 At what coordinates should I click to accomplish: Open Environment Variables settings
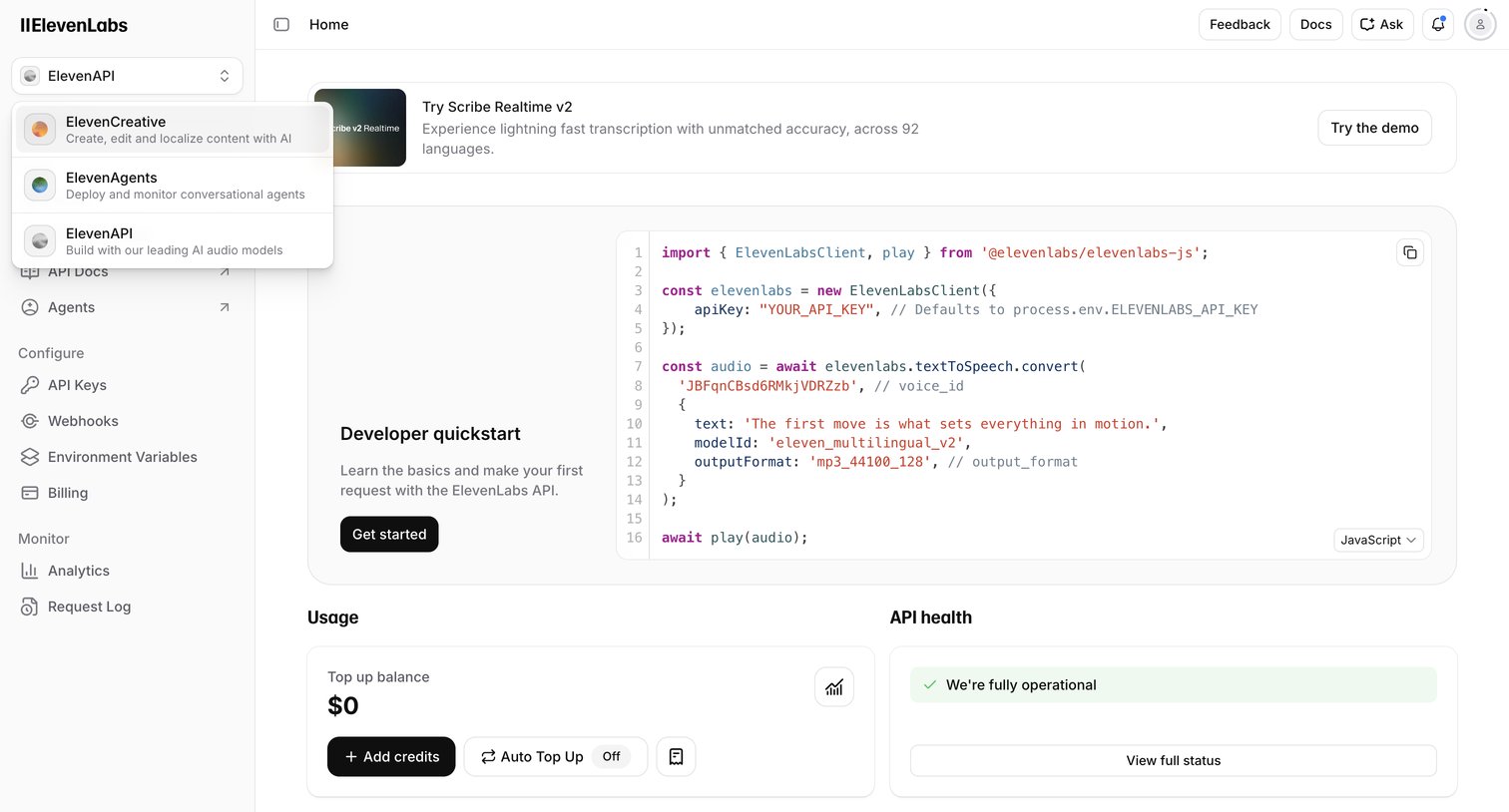(127, 457)
